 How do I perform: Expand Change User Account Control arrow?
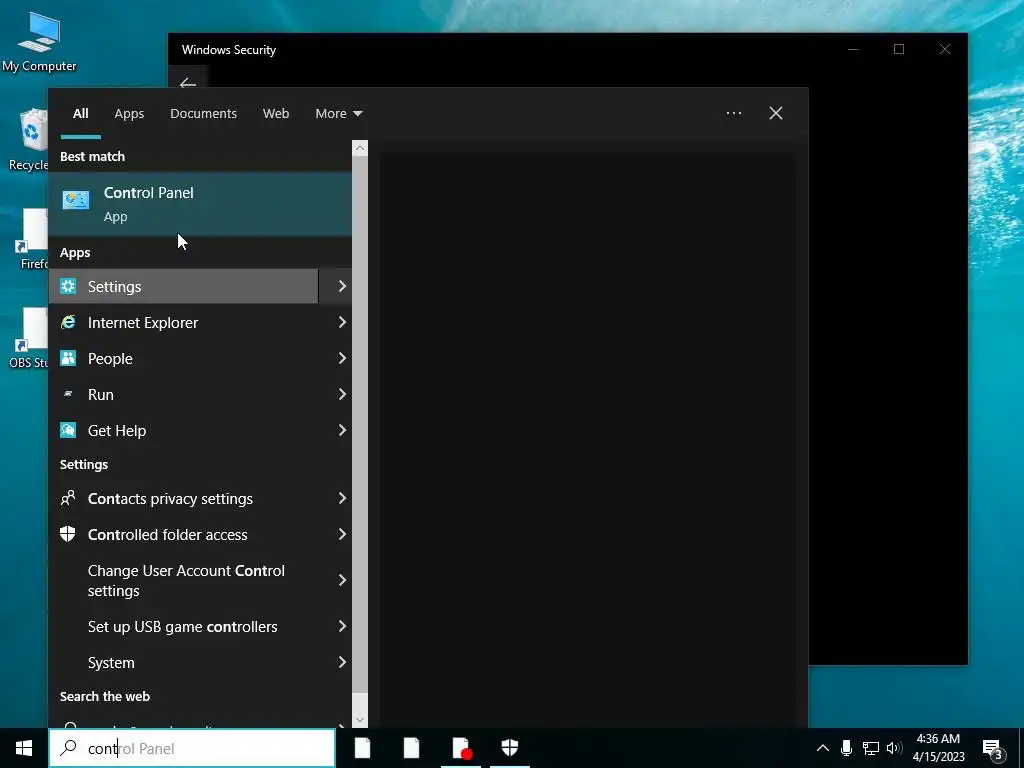pos(342,580)
